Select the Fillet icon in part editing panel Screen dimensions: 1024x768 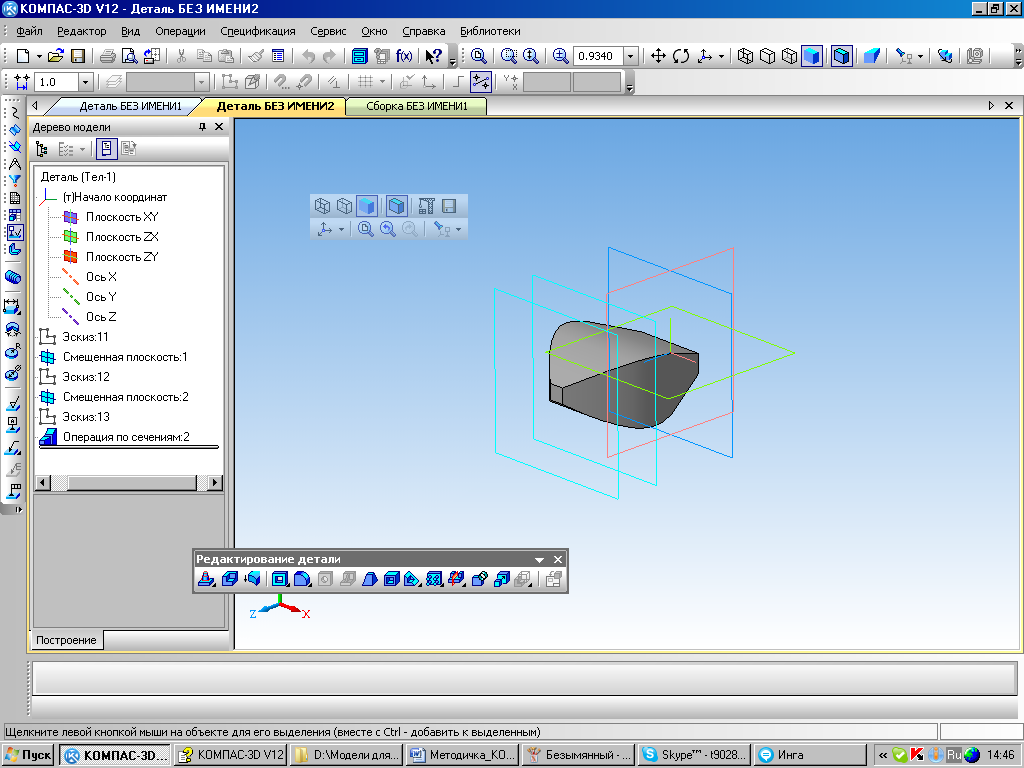tap(302, 579)
